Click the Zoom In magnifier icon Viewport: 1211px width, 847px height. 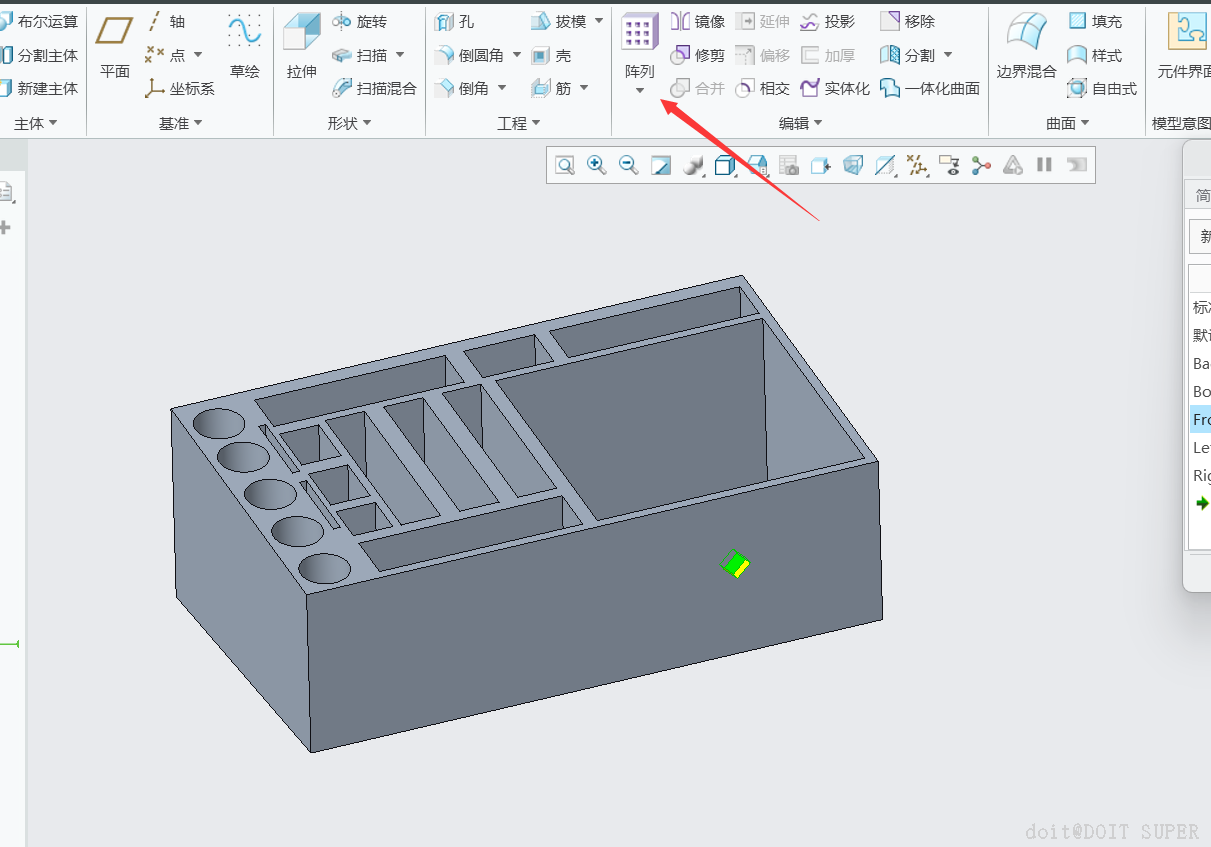pos(597,165)
